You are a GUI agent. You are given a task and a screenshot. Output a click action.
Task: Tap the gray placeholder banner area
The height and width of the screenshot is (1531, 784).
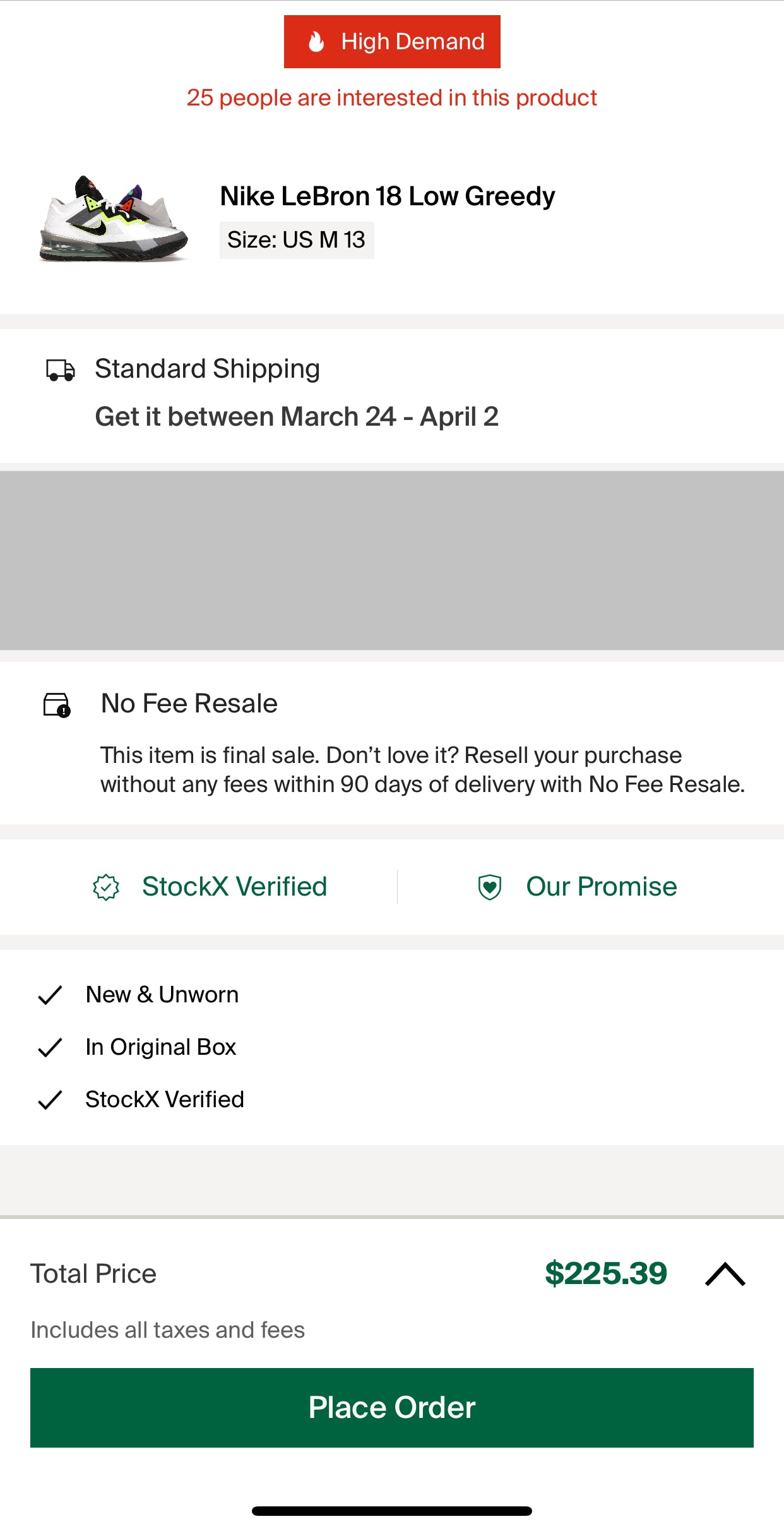pos(392,560)
